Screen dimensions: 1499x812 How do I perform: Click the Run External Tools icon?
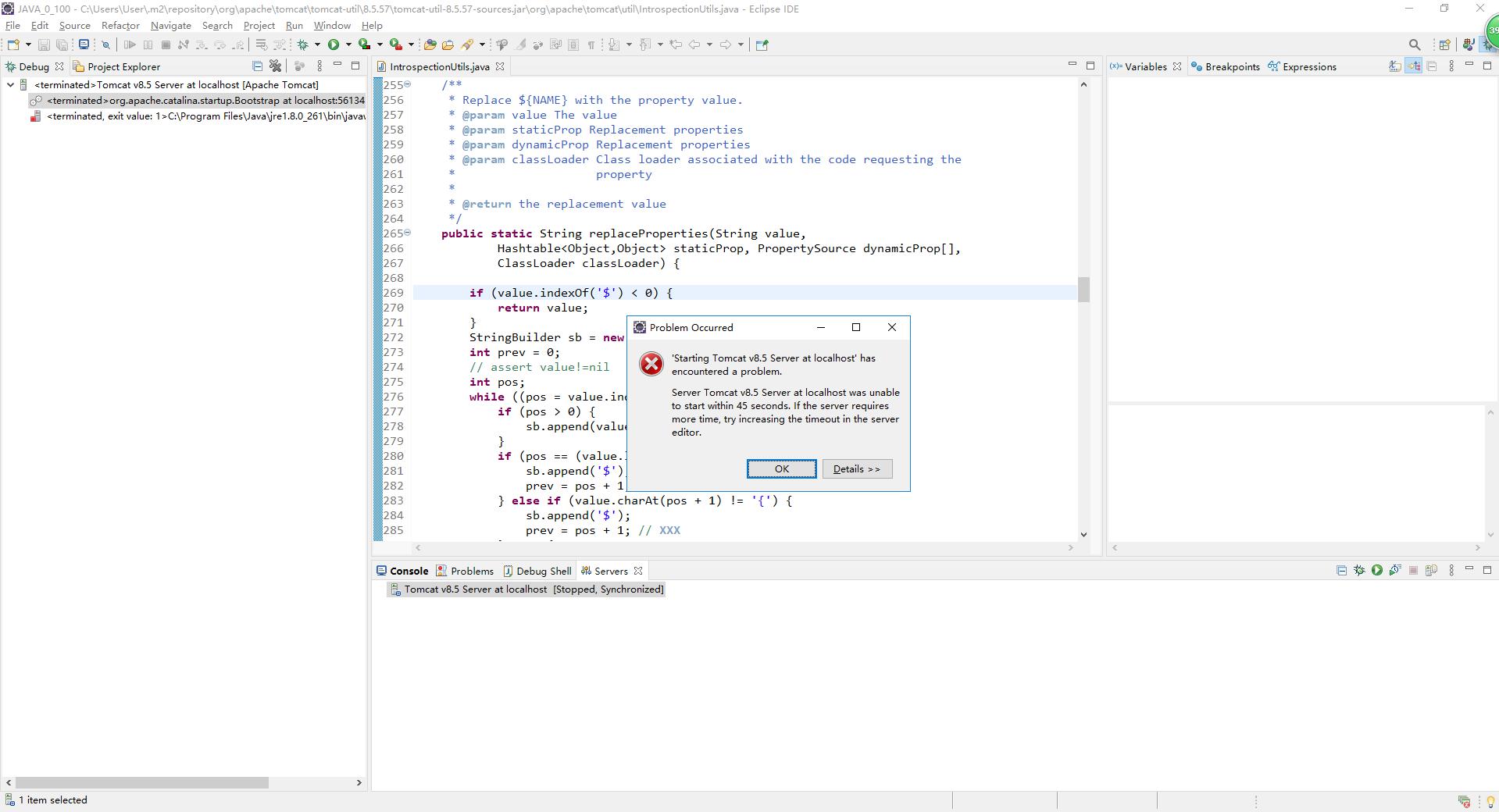(396, 45)
